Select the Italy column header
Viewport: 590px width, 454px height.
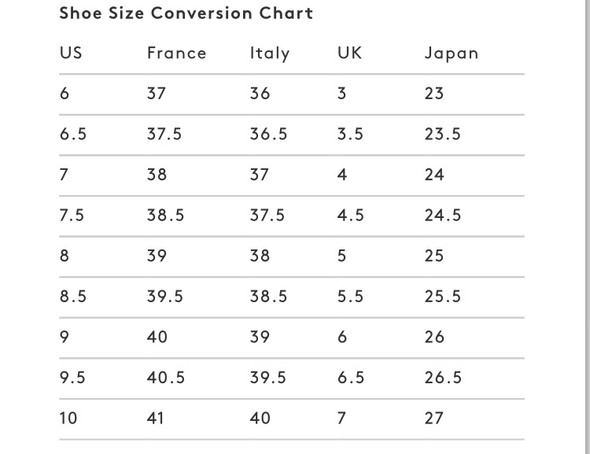(x=270, y=53)
